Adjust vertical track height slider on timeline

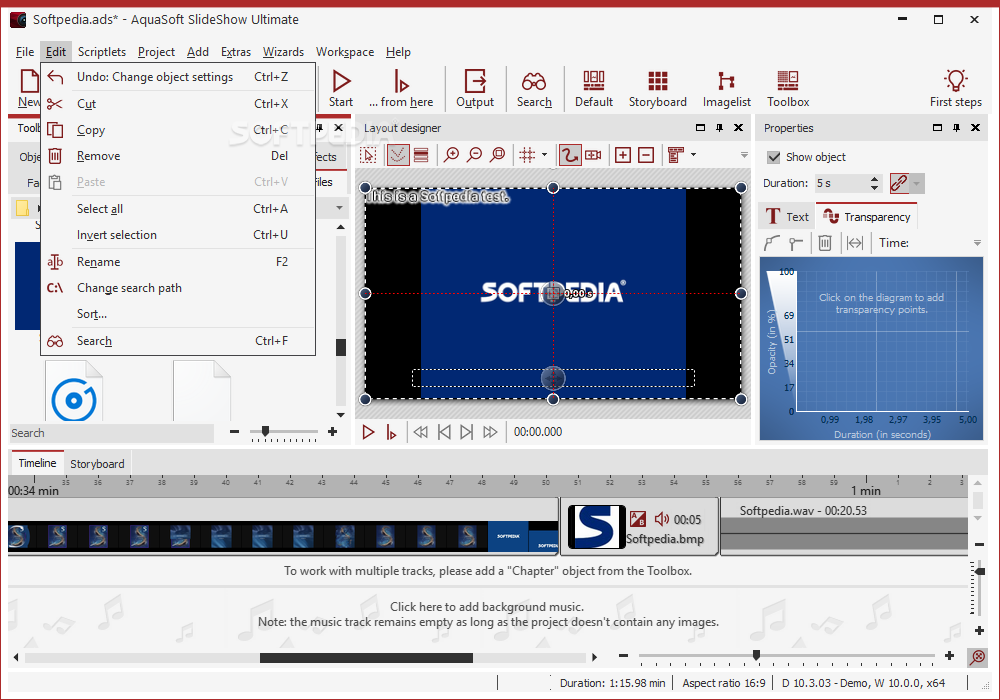[980, 571]
